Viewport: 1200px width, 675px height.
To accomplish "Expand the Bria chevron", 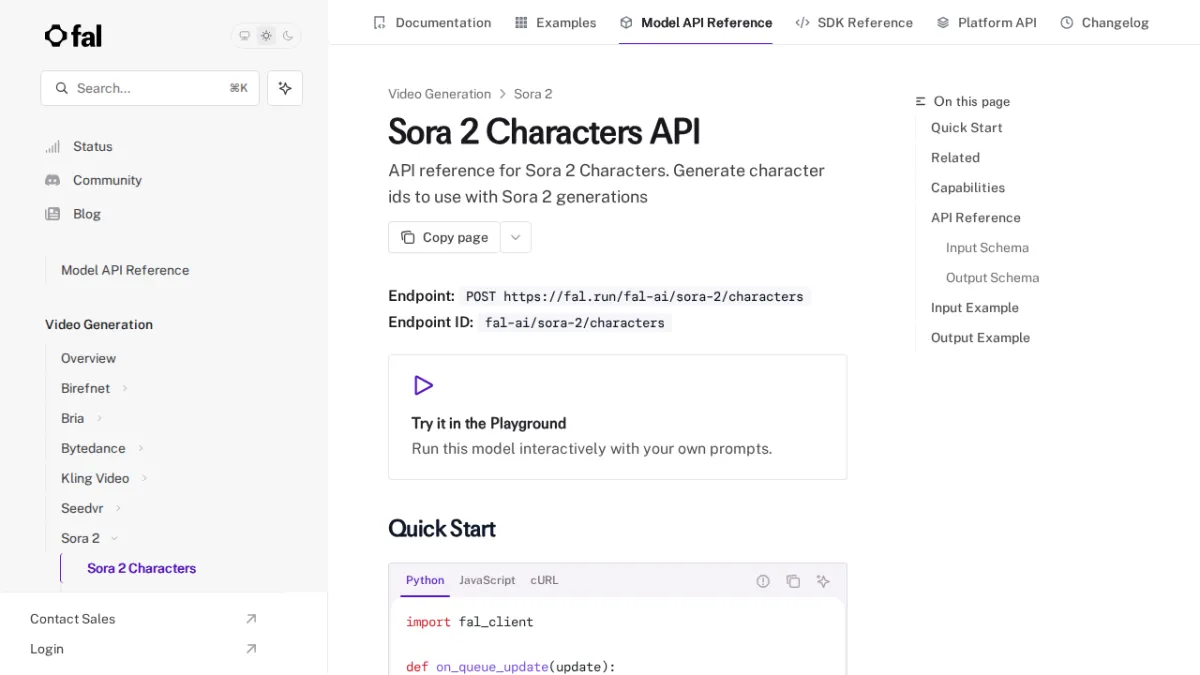I will click(x=99, y=418).
